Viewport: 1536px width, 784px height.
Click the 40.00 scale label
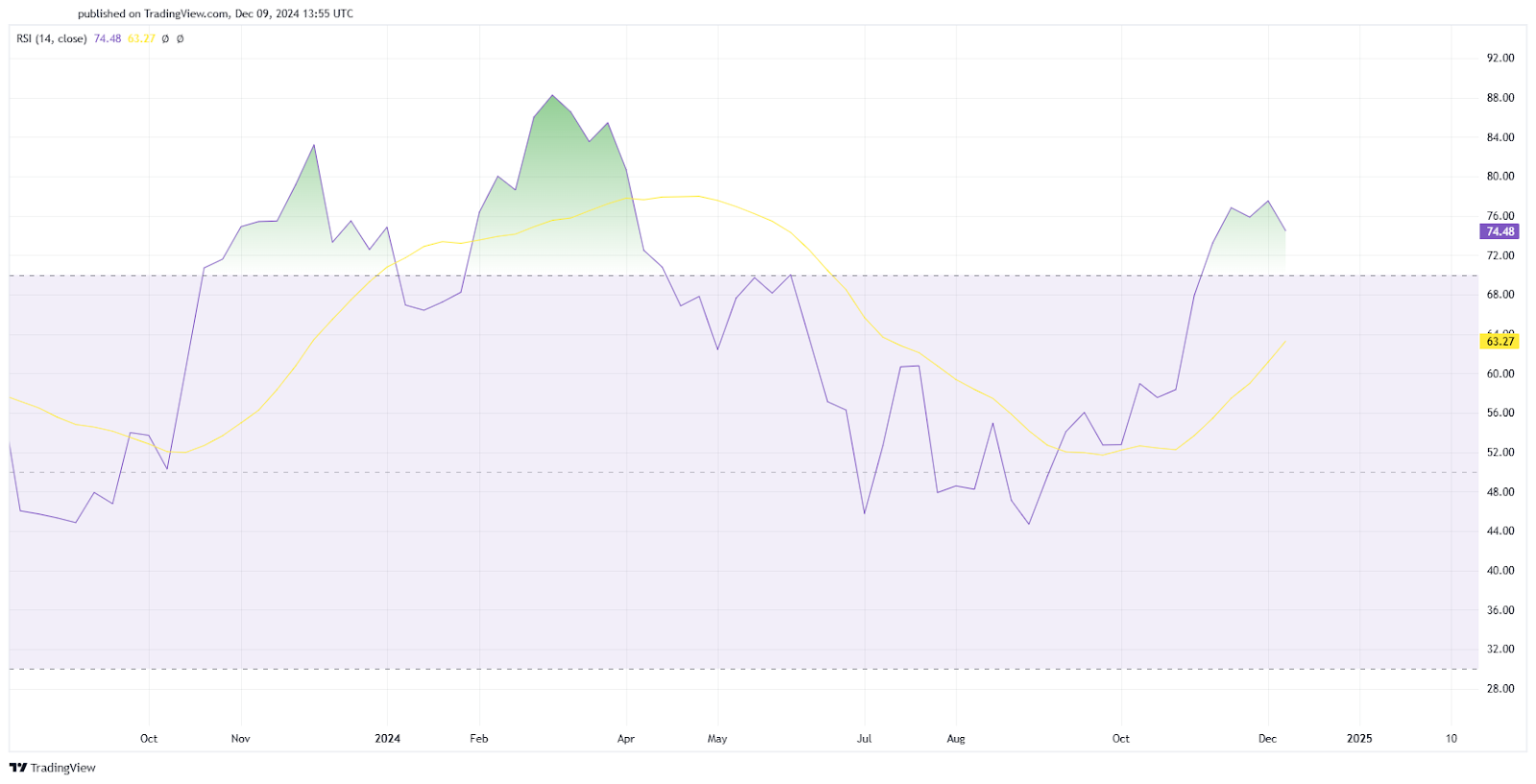[x=1500, y=570]
